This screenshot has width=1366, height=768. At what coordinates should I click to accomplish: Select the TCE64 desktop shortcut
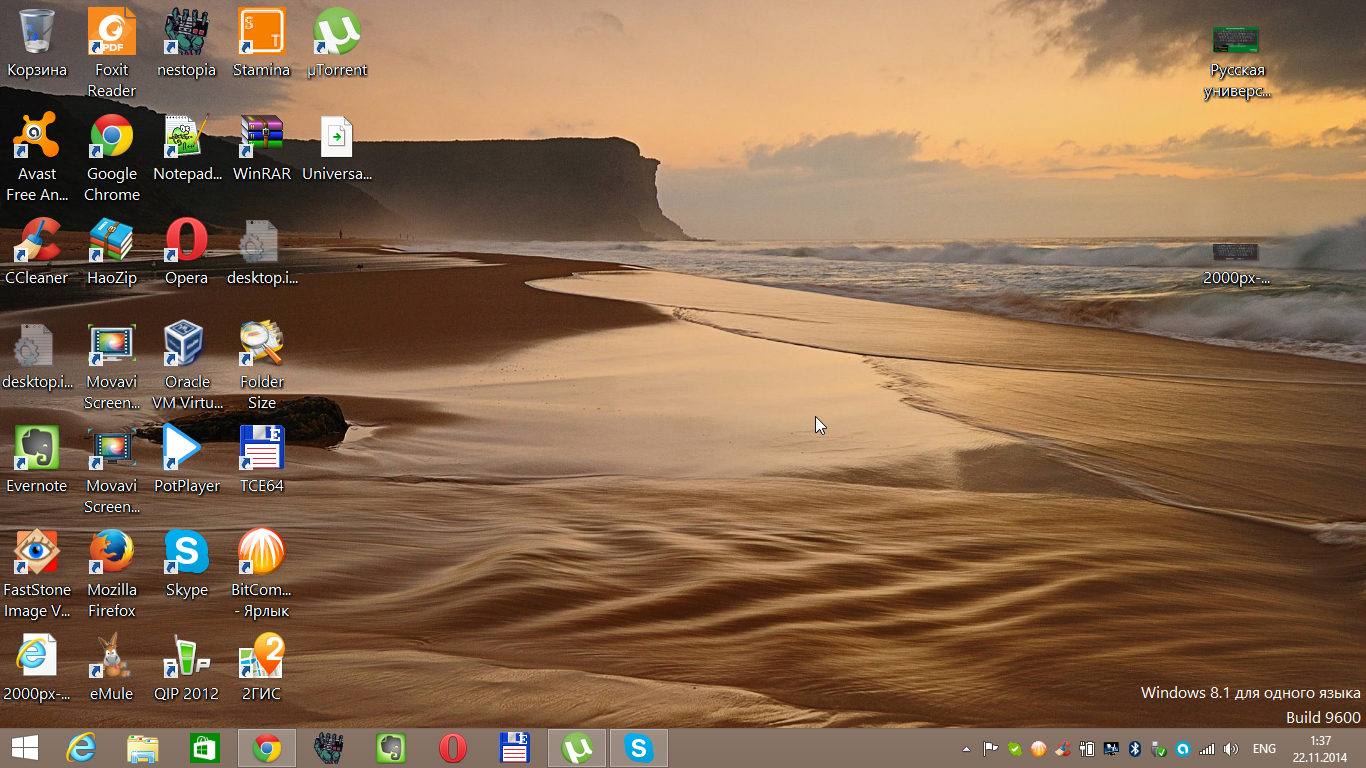point(262,460)
